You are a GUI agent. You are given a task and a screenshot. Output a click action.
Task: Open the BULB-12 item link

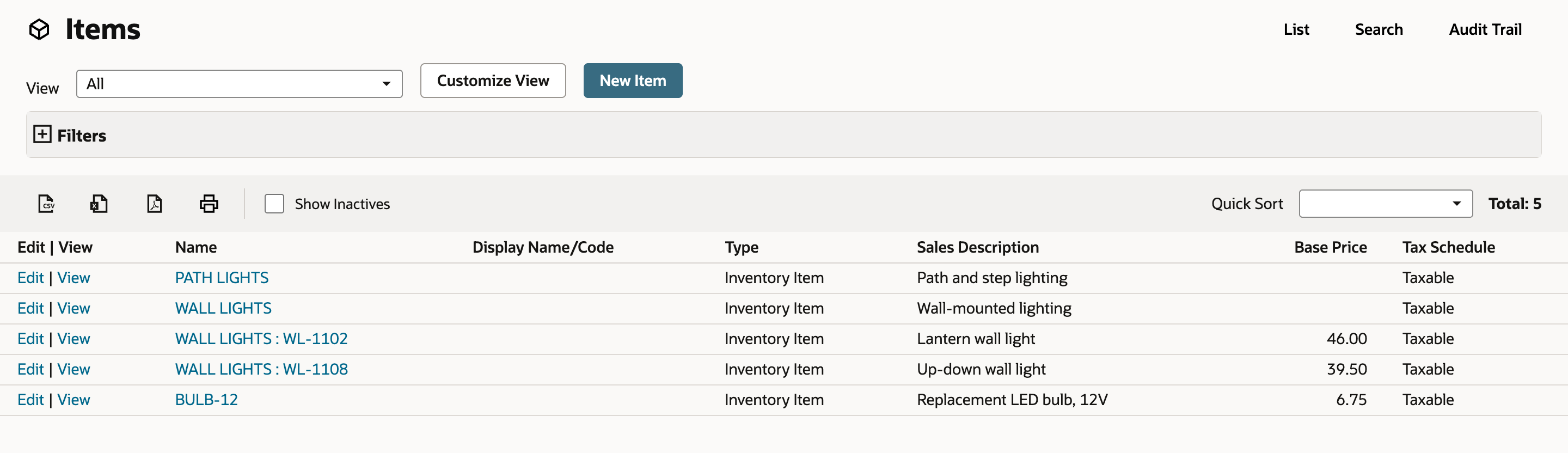(206, 400)
